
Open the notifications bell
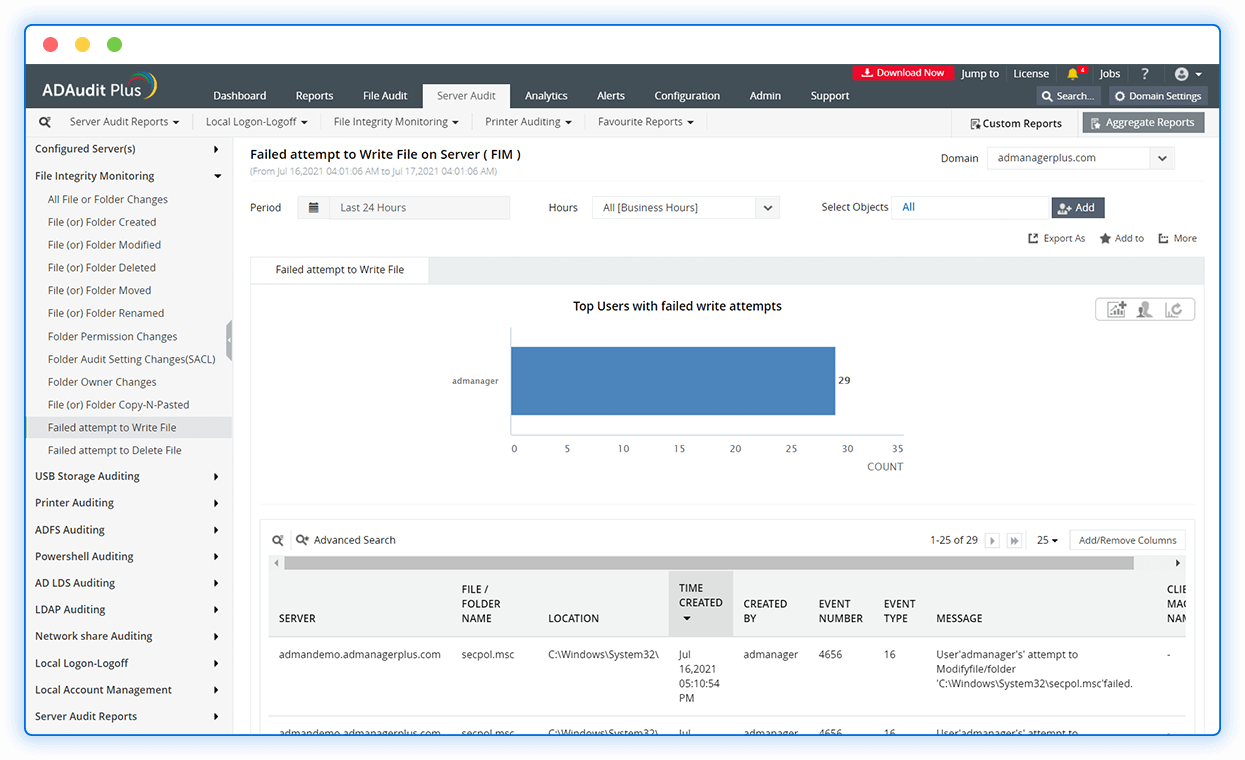click(x=1073, y=74)
